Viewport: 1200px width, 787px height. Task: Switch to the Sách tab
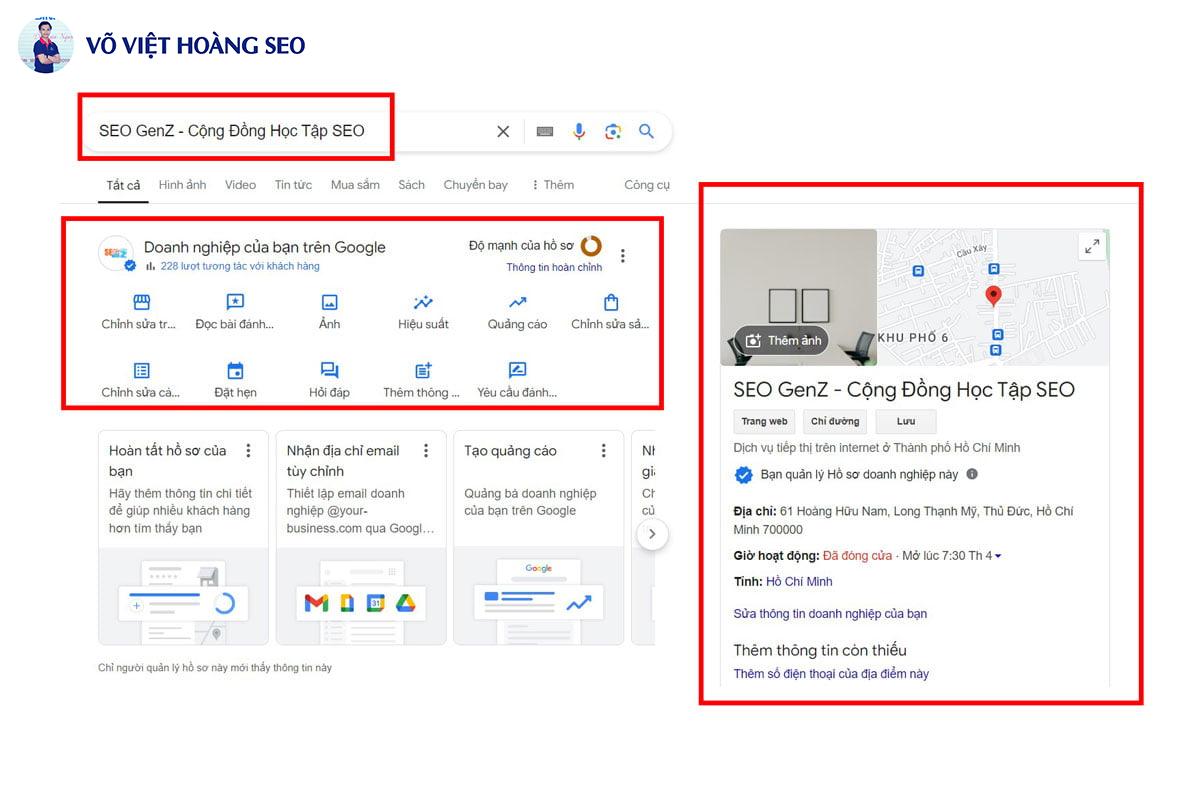[411, 185]
